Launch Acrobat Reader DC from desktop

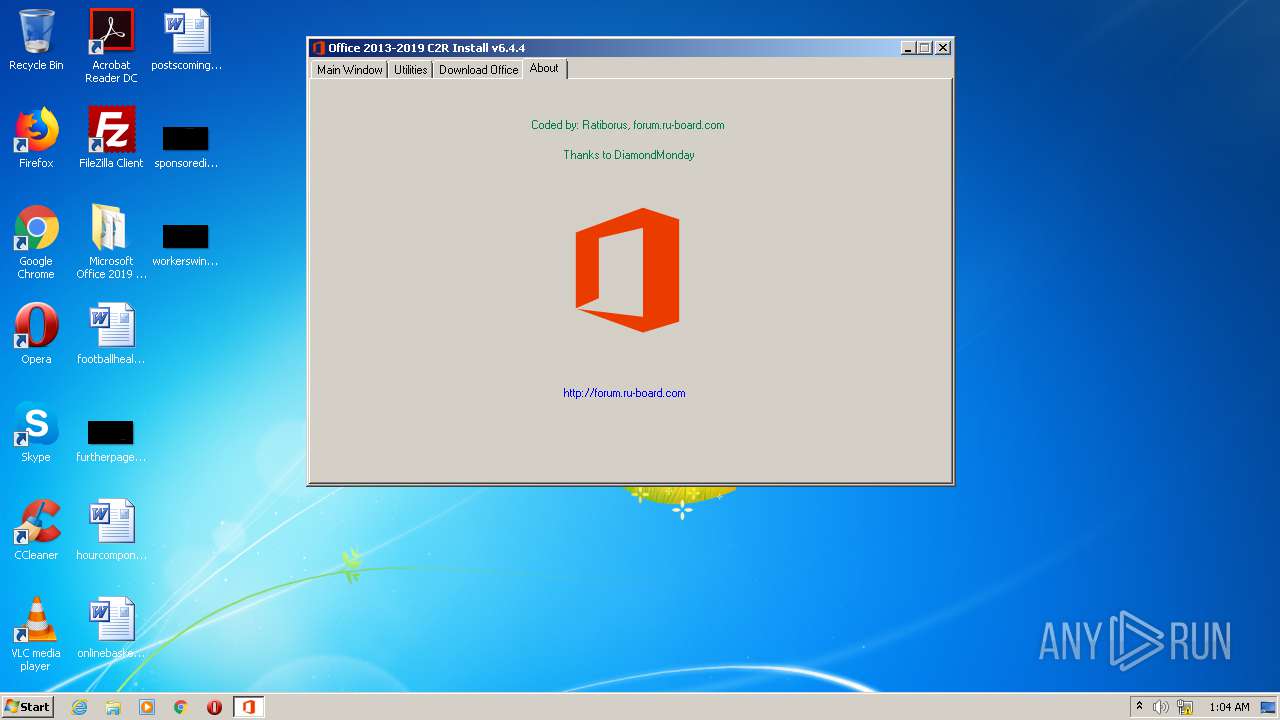tap(111, 46)
